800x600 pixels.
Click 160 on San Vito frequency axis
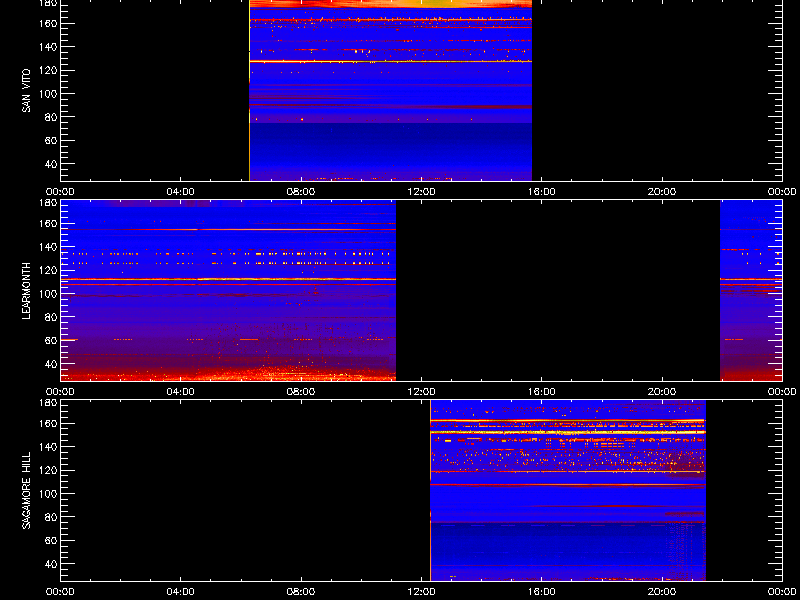(x=50, y=23)
